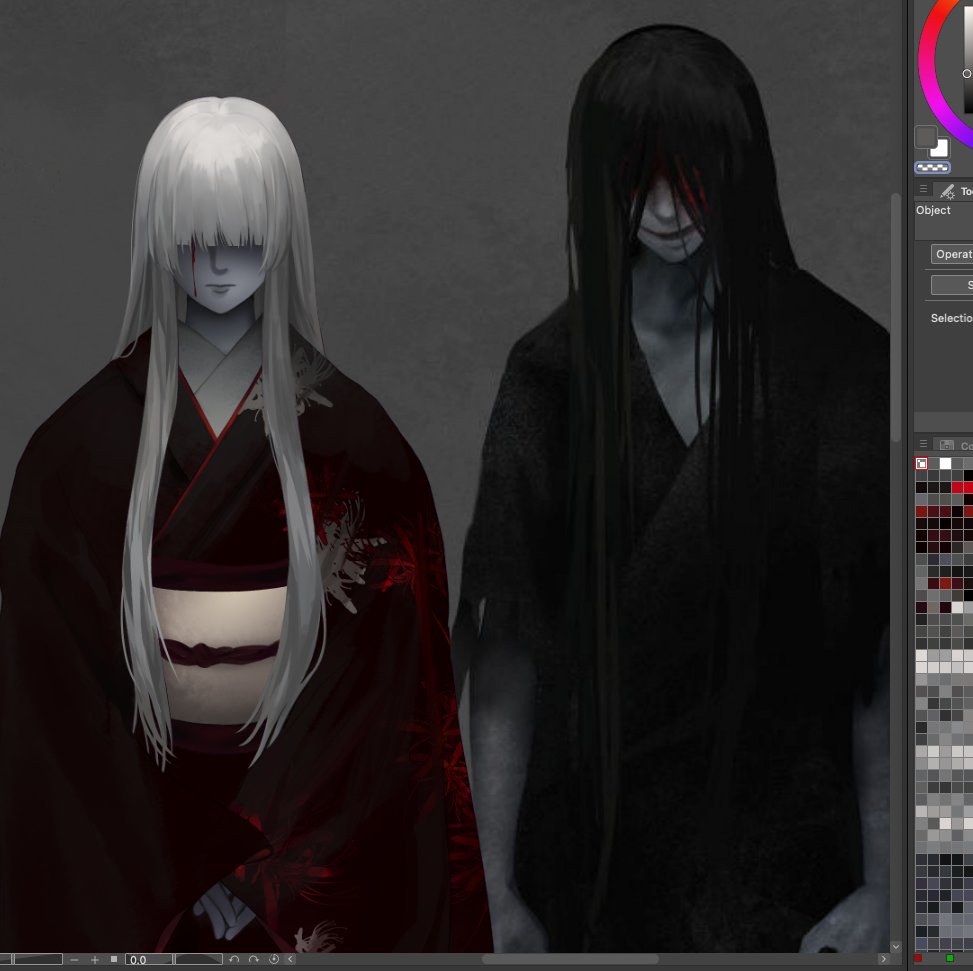Open the Color set panel menu
The height and width of the screenshot is (971, 973).
click(923, 444)
